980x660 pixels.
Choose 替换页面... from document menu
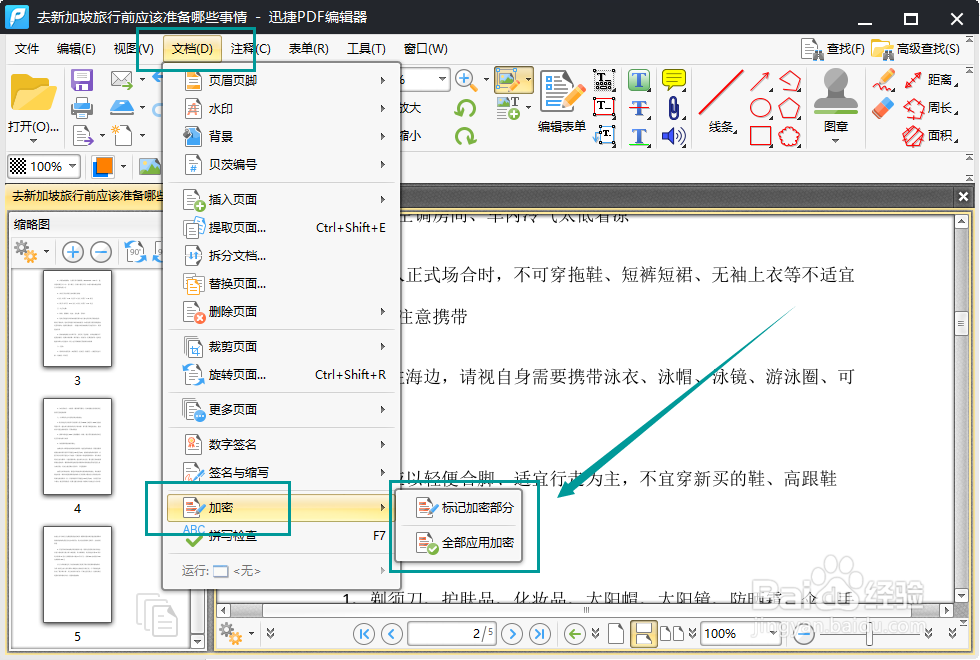point(283,284)
